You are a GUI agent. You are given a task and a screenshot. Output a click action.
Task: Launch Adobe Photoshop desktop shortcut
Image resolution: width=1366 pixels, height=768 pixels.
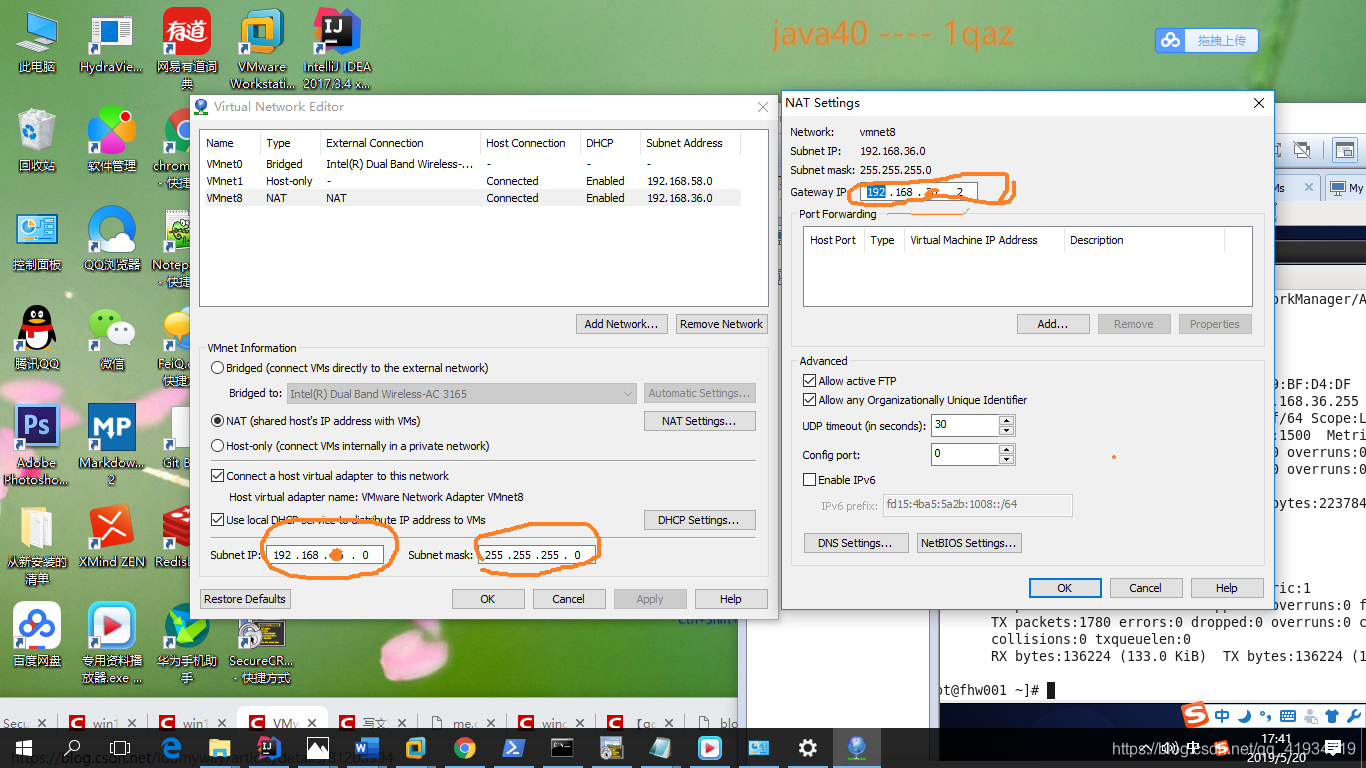37,445
